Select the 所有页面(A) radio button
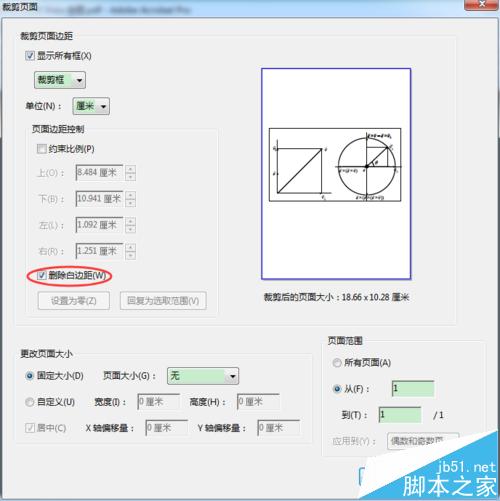500x501 pixels. (337, 363)
